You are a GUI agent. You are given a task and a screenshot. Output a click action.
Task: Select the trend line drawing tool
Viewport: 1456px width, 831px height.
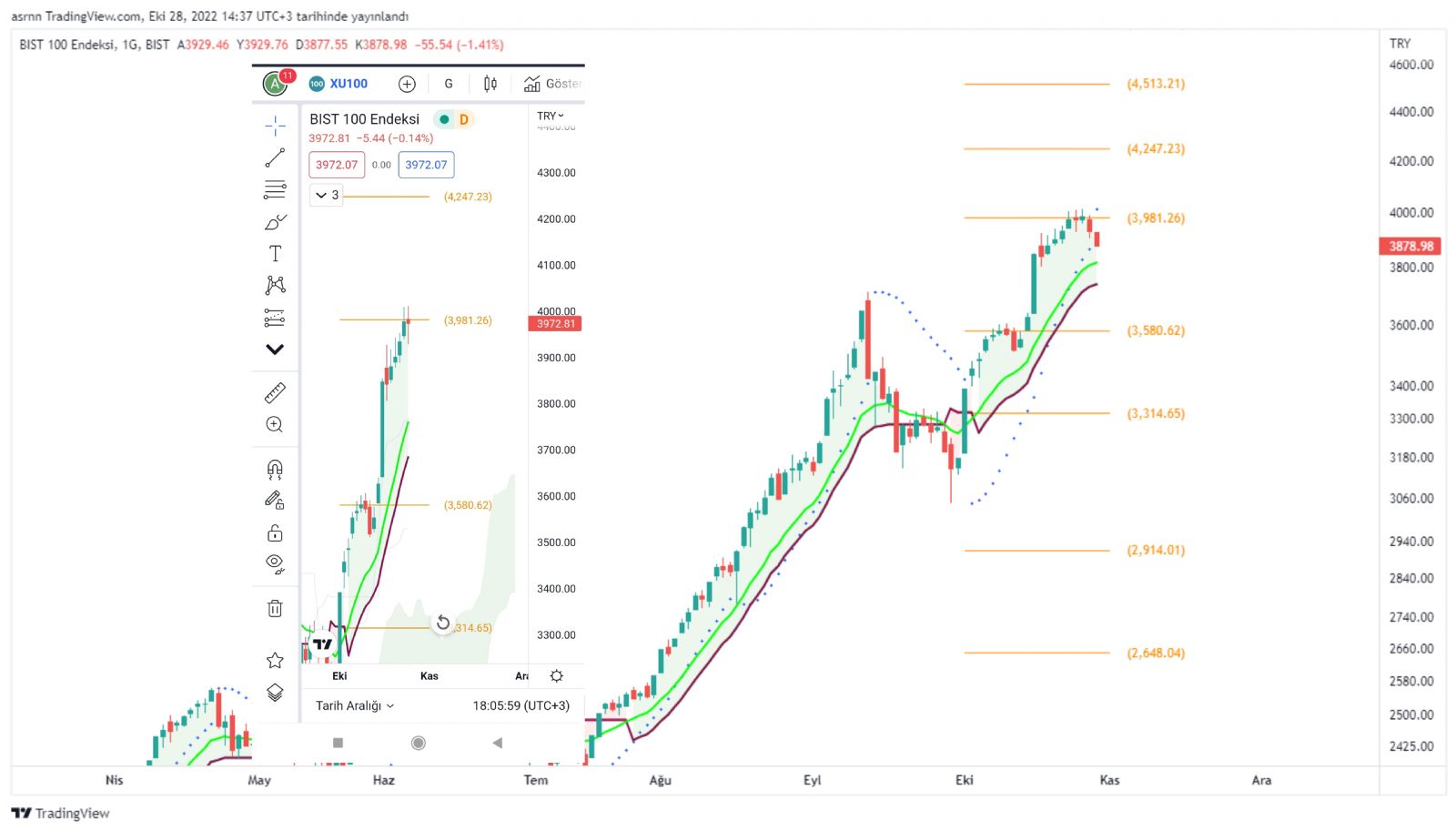pyautogui.click(x=275, y=158)
